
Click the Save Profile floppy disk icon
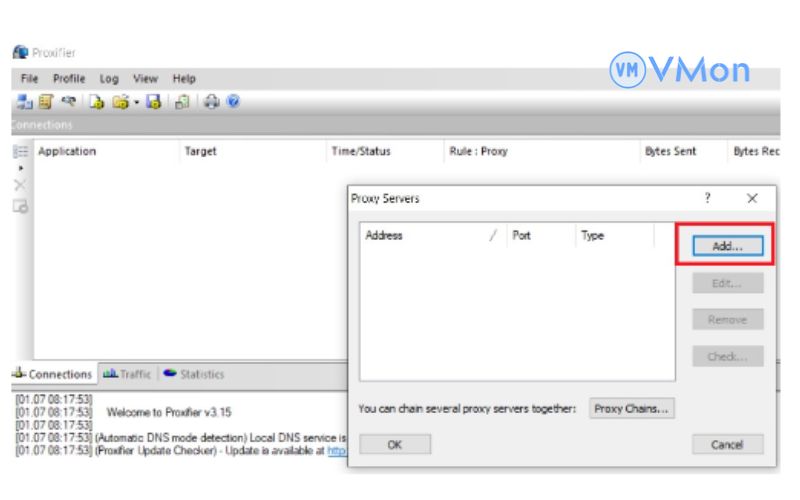(x=156, y=101)
